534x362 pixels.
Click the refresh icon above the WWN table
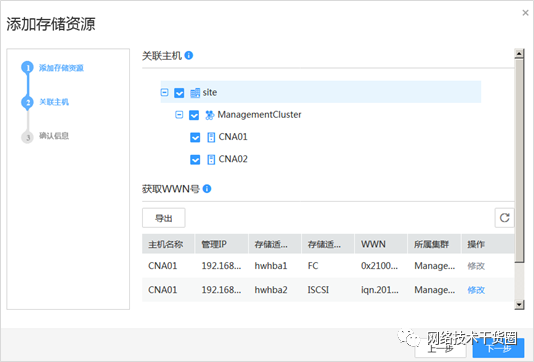pyautogui.click(x=504, y=218)
